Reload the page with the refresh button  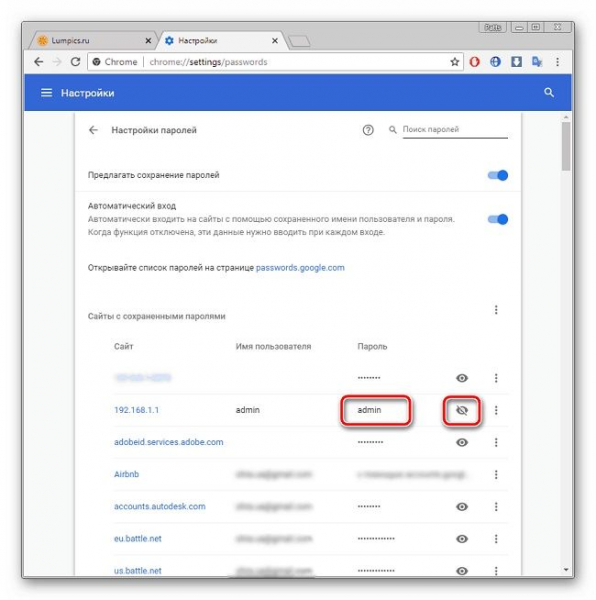75,62
